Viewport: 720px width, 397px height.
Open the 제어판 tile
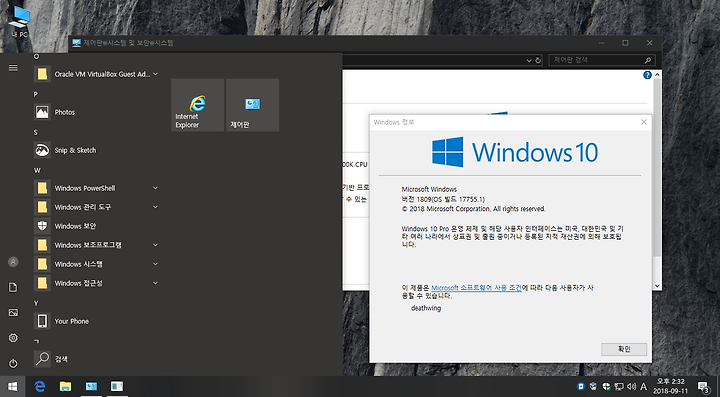click(253, 105)
